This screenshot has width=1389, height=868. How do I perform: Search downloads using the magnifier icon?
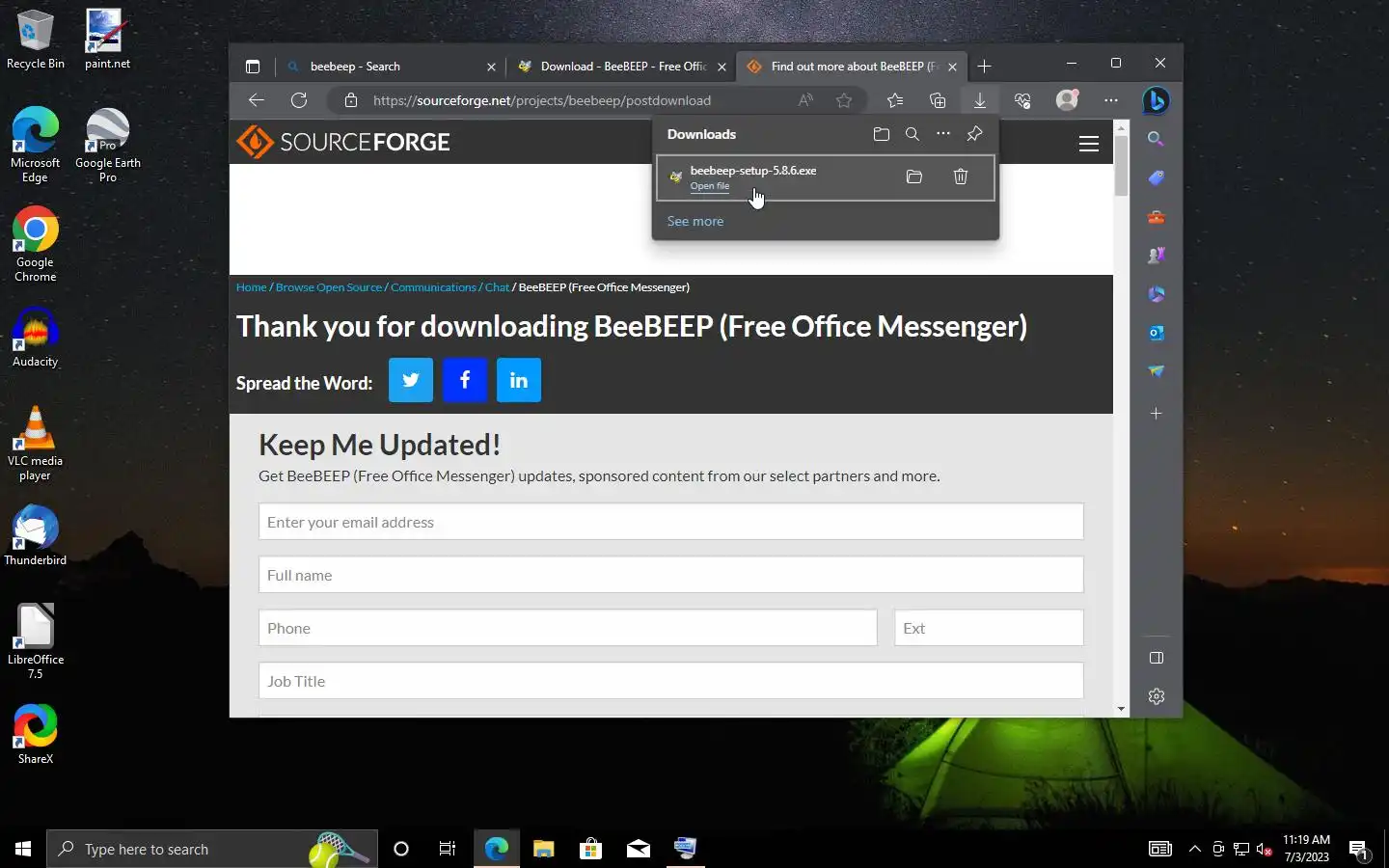(912, 134)
